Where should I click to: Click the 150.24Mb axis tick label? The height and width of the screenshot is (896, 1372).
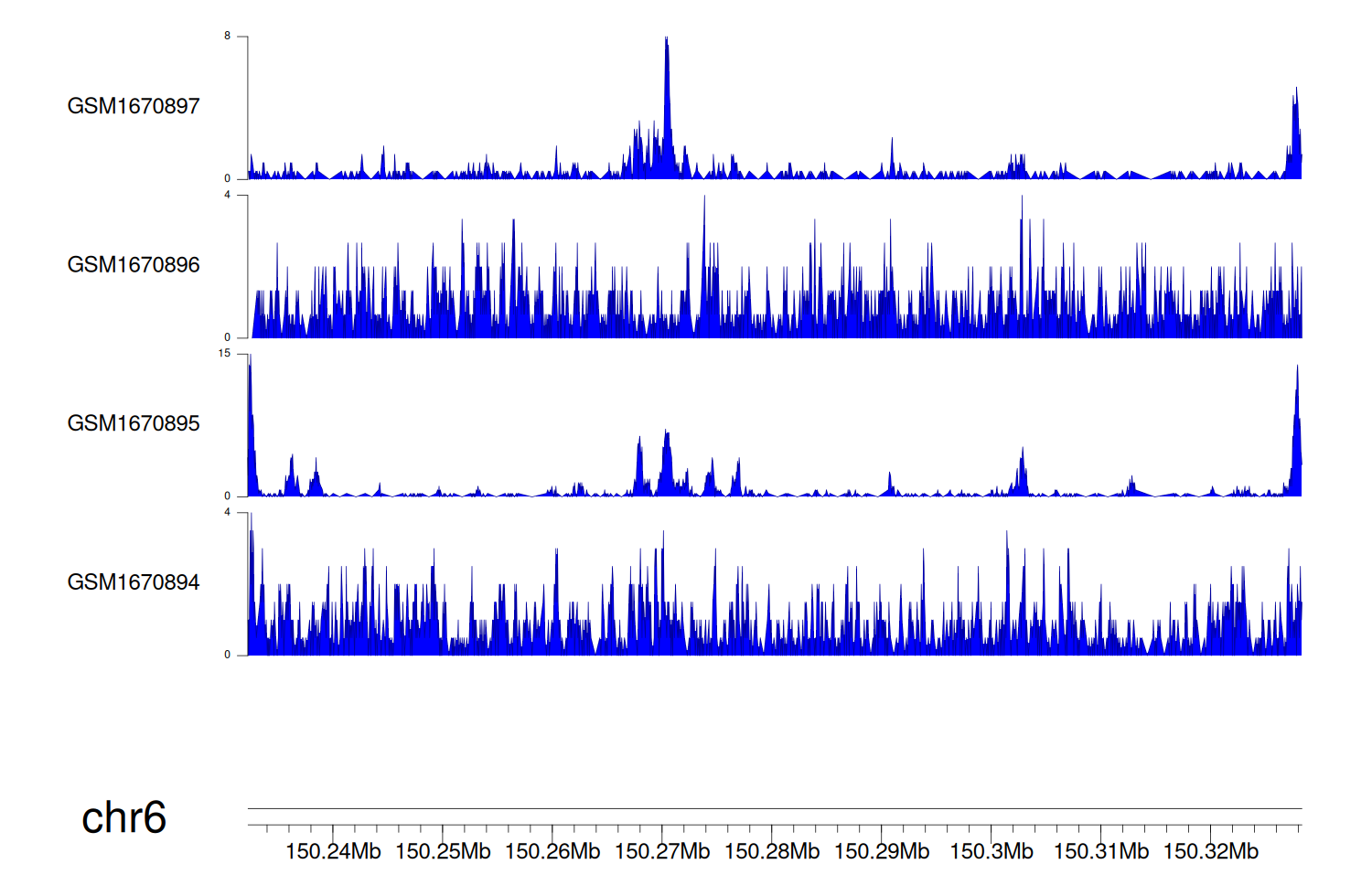333,851
